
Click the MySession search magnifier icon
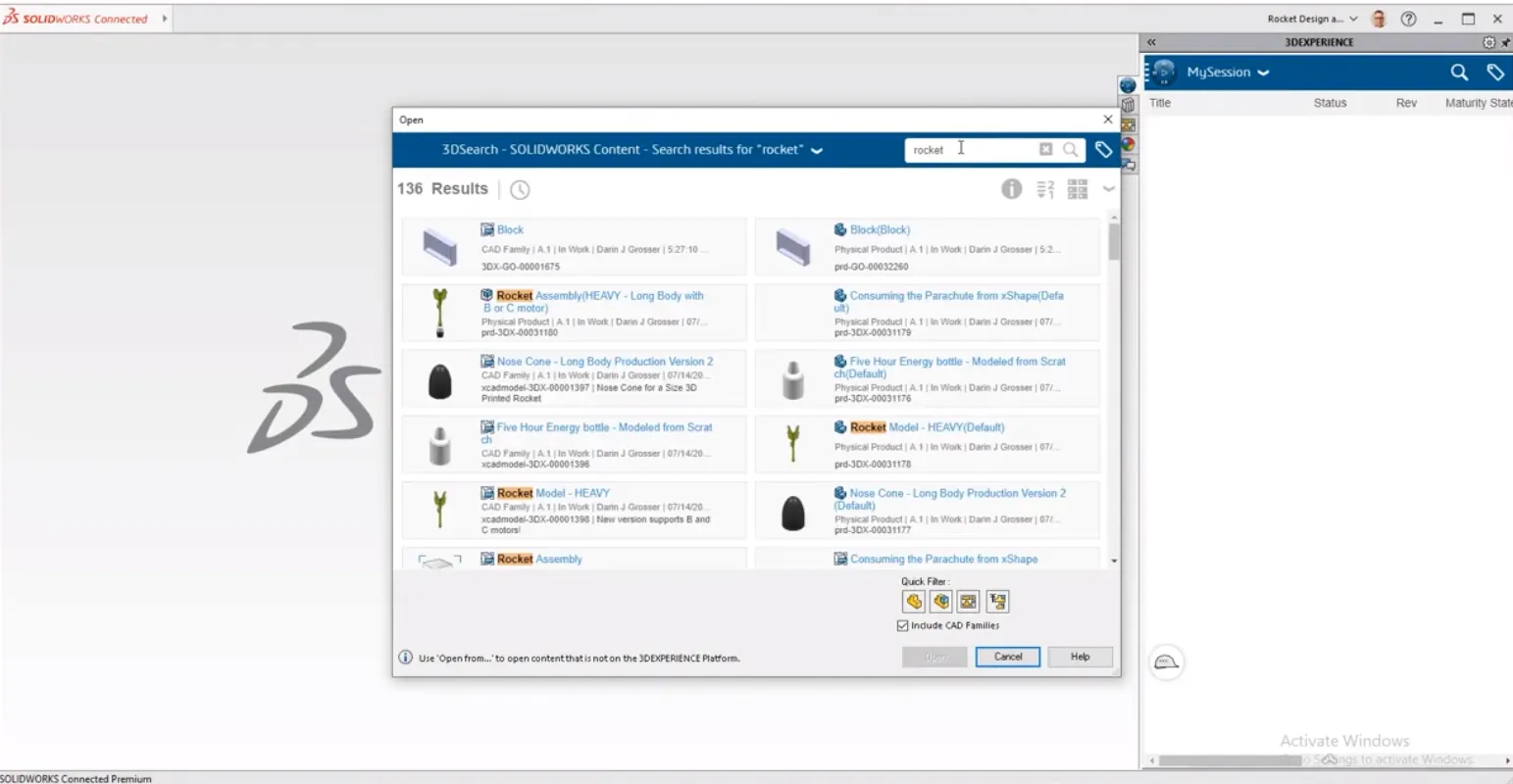pyautogui.click(x=1459, y=73)
